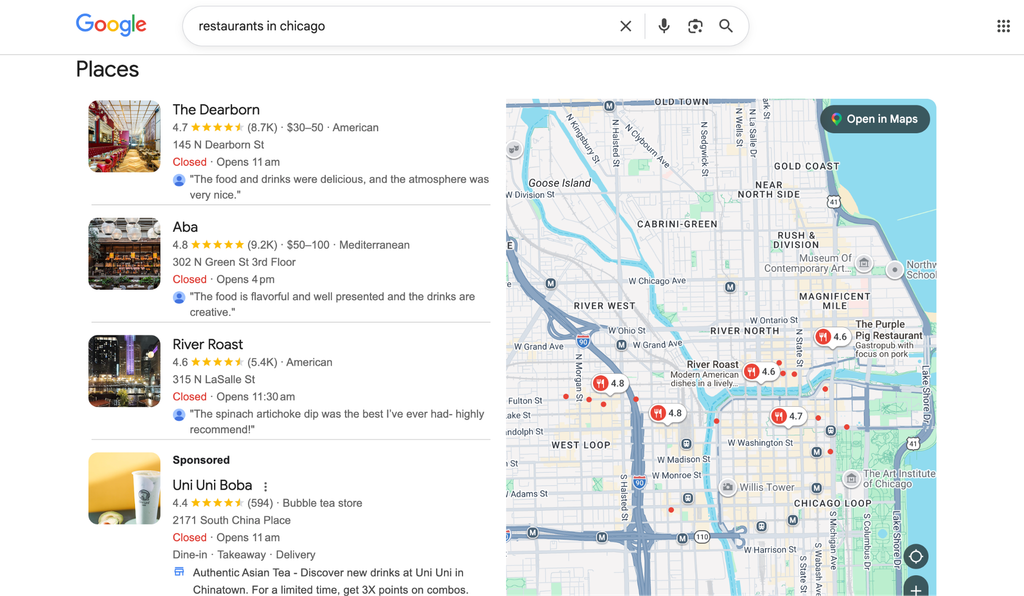Click the Google logo
The height and width of the screenshot is (596, 1024).
111,25
